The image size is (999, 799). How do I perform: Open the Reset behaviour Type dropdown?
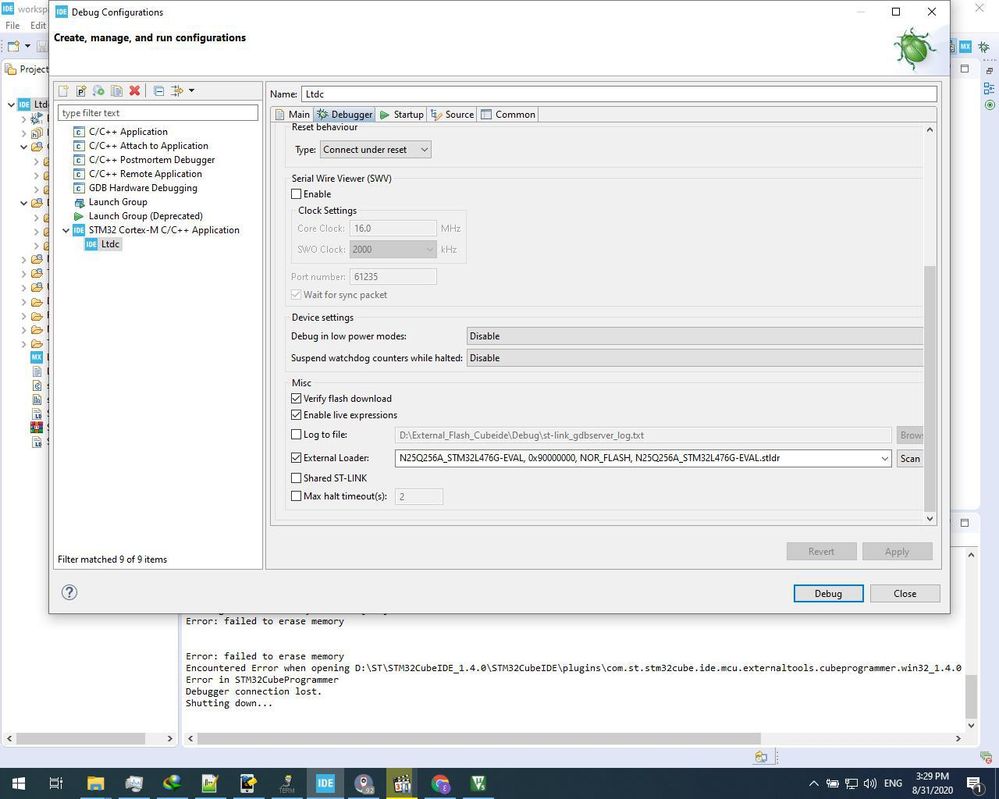click(375, 150)
